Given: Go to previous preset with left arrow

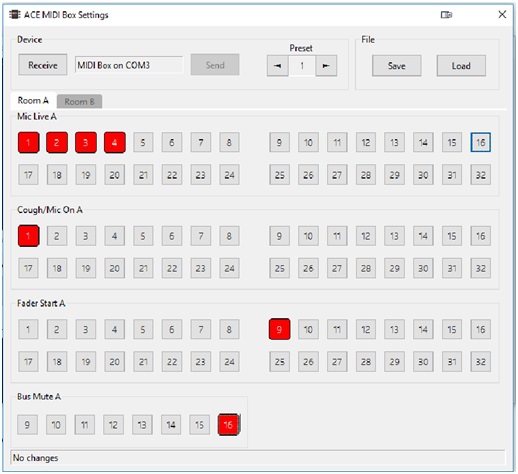Looking at the screenshot, I should pyautogui.click(x=277, y=66).
